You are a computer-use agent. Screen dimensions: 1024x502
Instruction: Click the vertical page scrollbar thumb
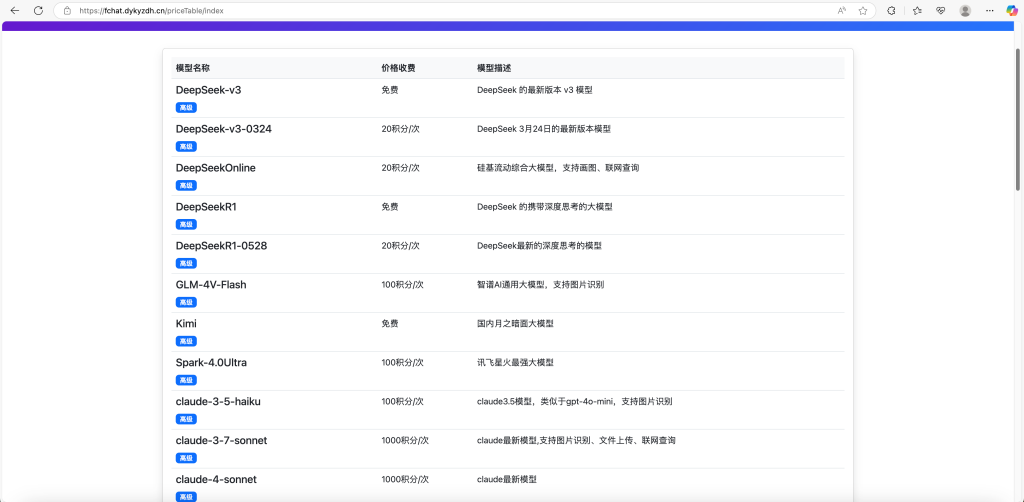click(1017, 119)
